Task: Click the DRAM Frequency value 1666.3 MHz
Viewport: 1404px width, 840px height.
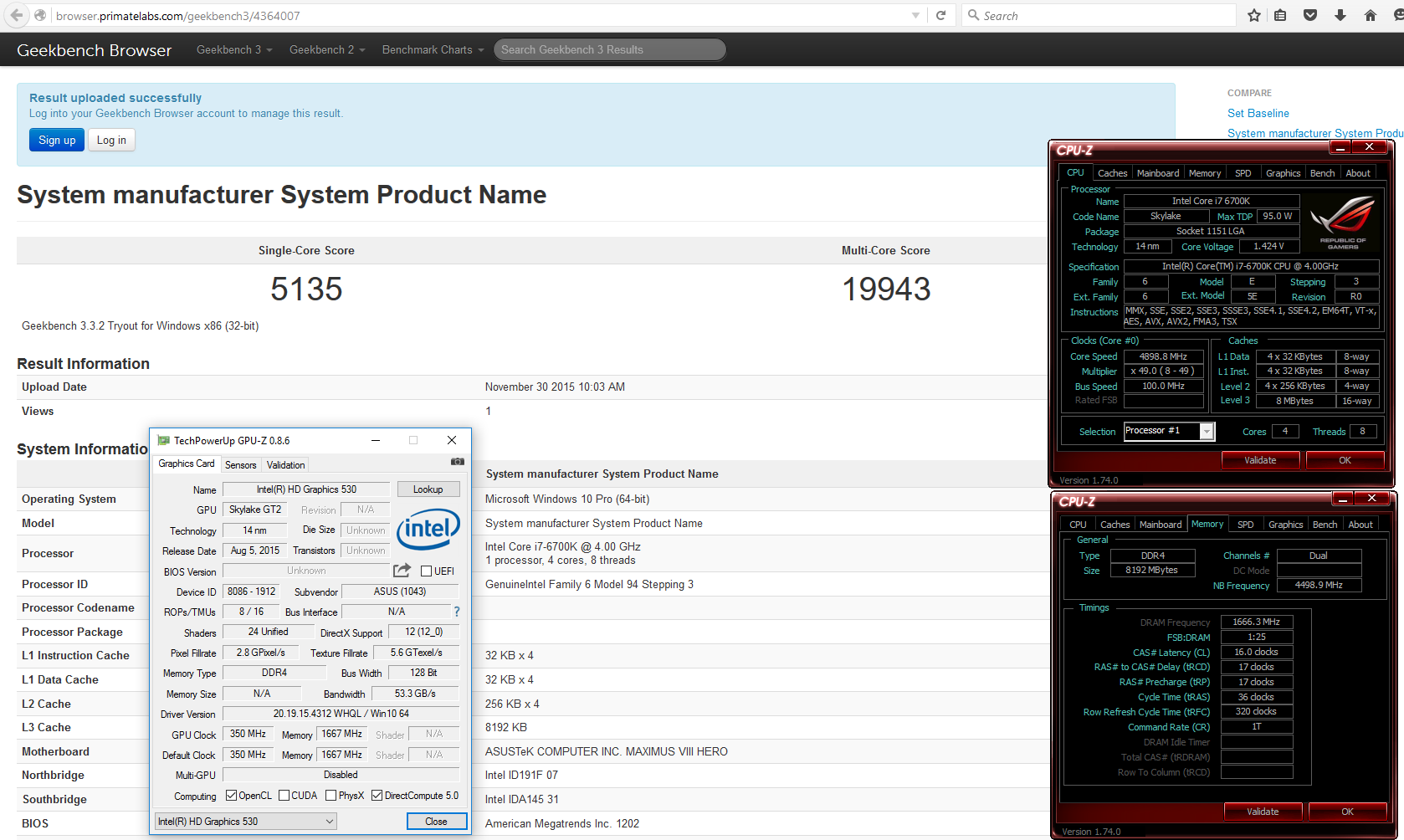Action: point(1257,622)
